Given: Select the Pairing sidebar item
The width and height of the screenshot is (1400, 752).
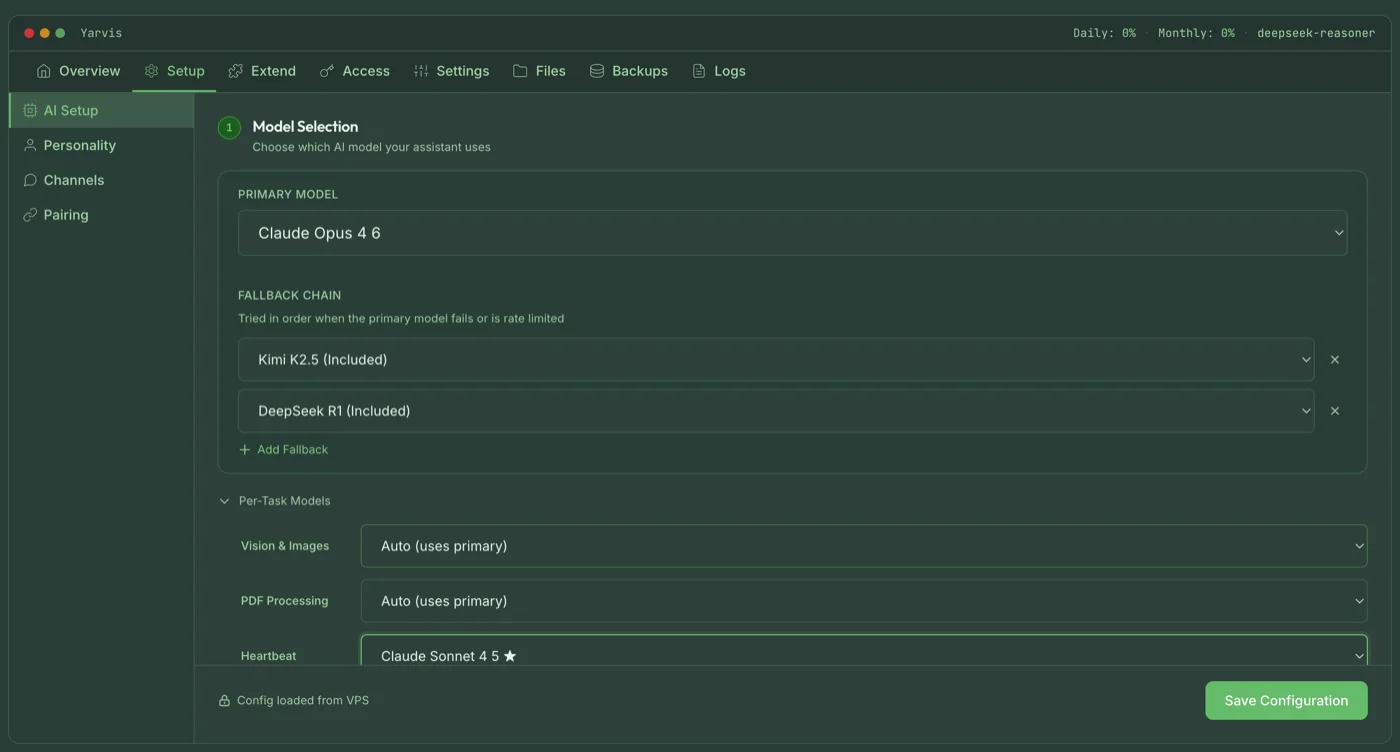Looking at the screenshot, I should (x=65, y=215).
